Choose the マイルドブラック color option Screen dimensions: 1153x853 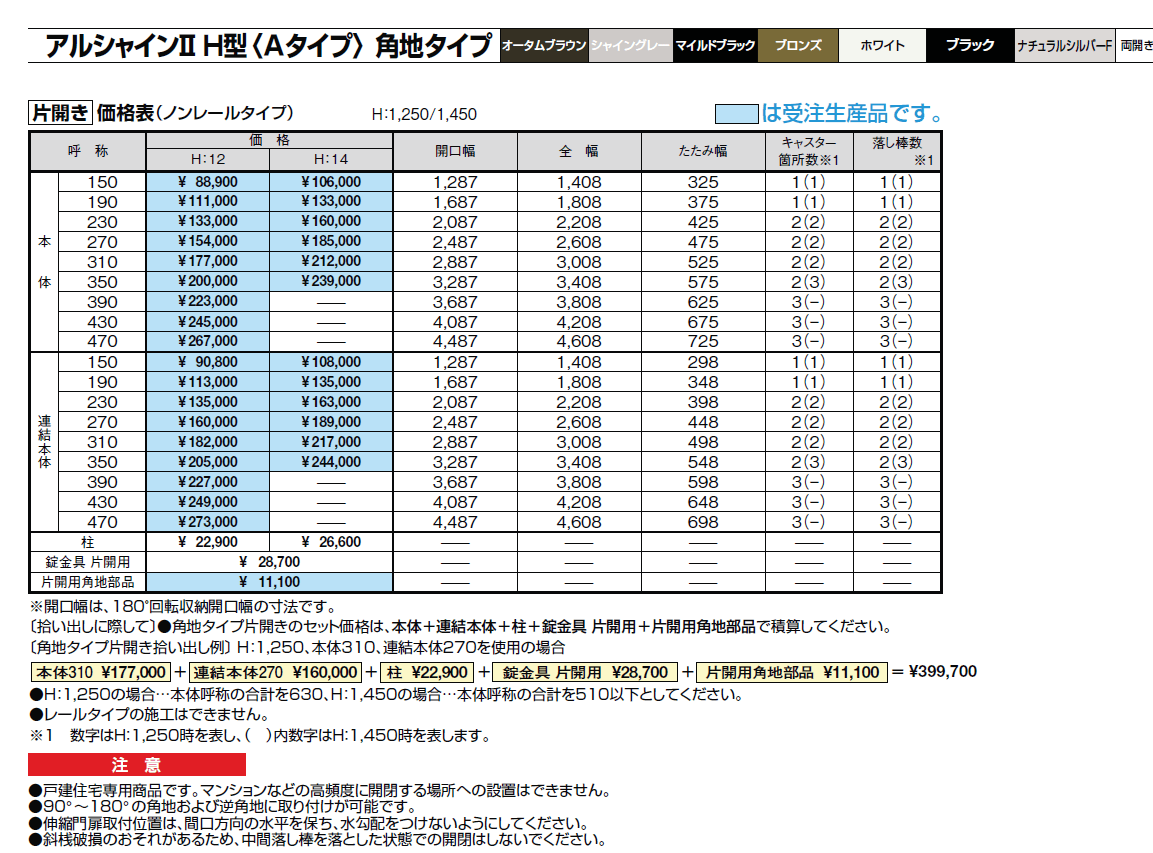[717, 44]
